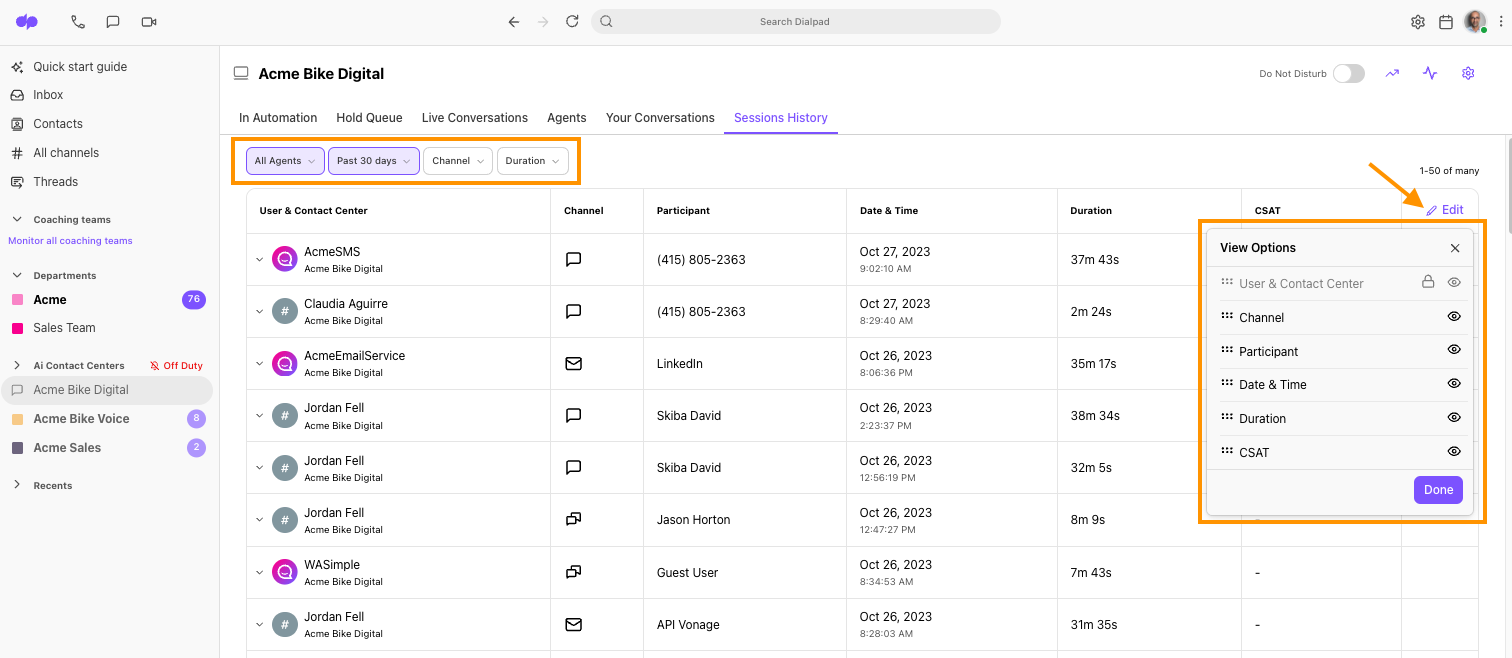Image resolution: width=1512 pixels, height=658 pixels.
Task: Click the chat channel icon in AcmeSMS row
Action: pos(573,259)
